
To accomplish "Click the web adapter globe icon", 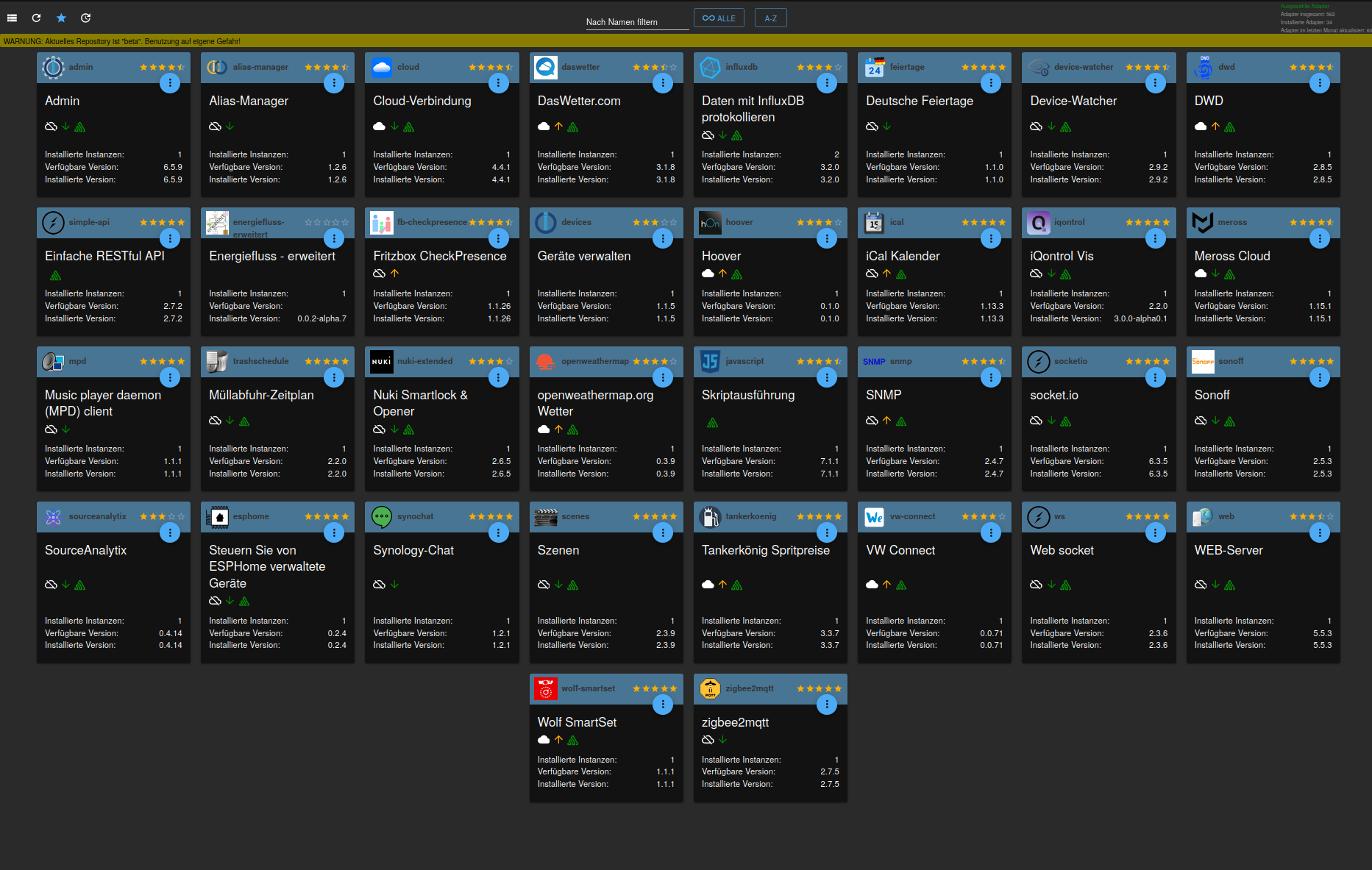I will click(1203, 516).
